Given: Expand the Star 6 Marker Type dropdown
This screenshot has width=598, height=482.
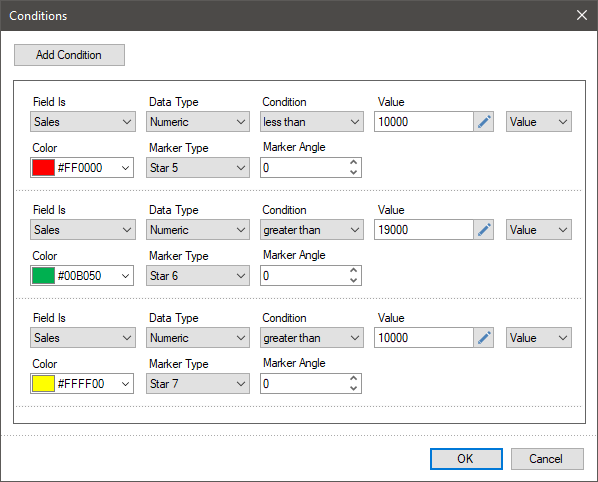Looking at the screenshot, I should click(198, 275).
